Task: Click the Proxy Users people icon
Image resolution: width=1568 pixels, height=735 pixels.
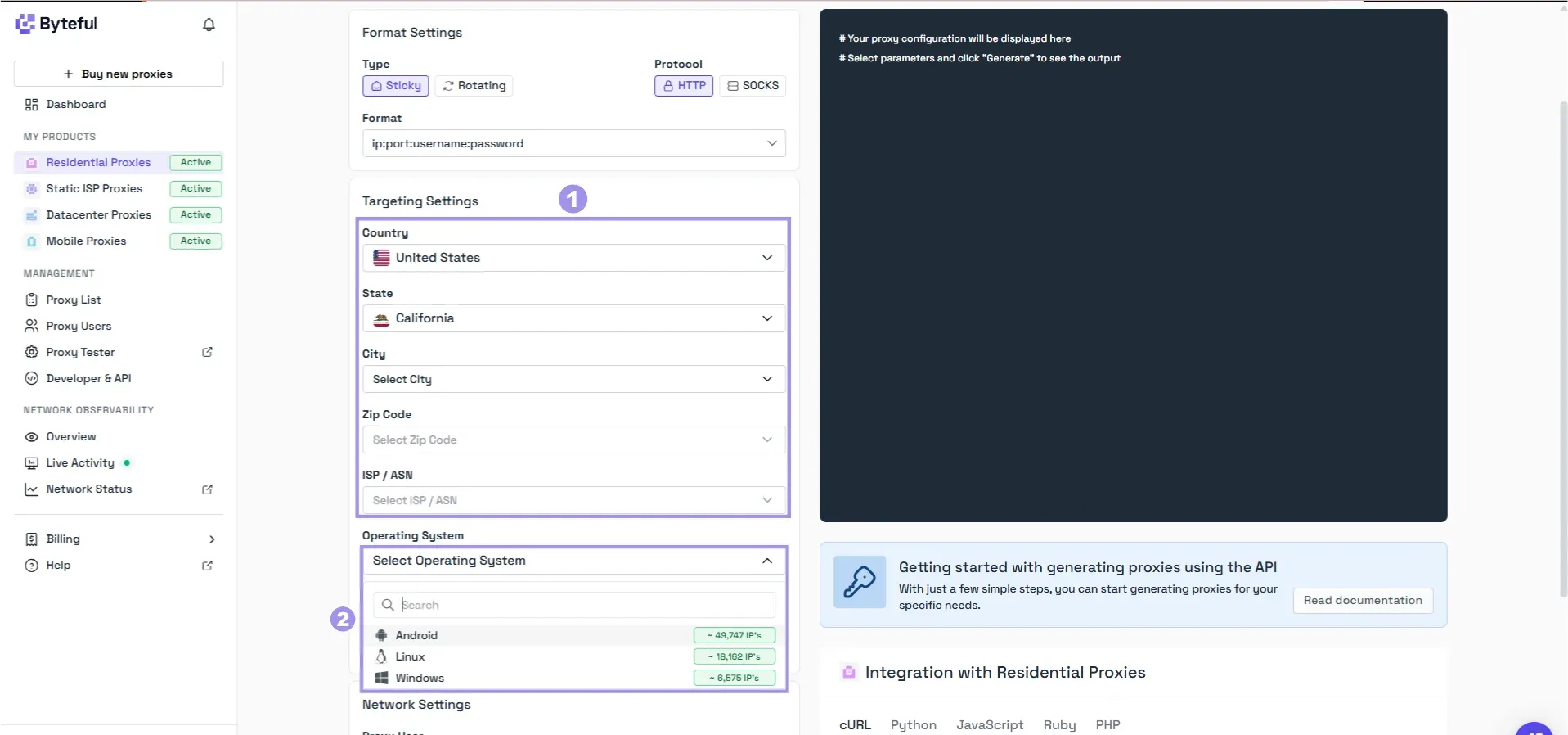Action: coord(31,326)
